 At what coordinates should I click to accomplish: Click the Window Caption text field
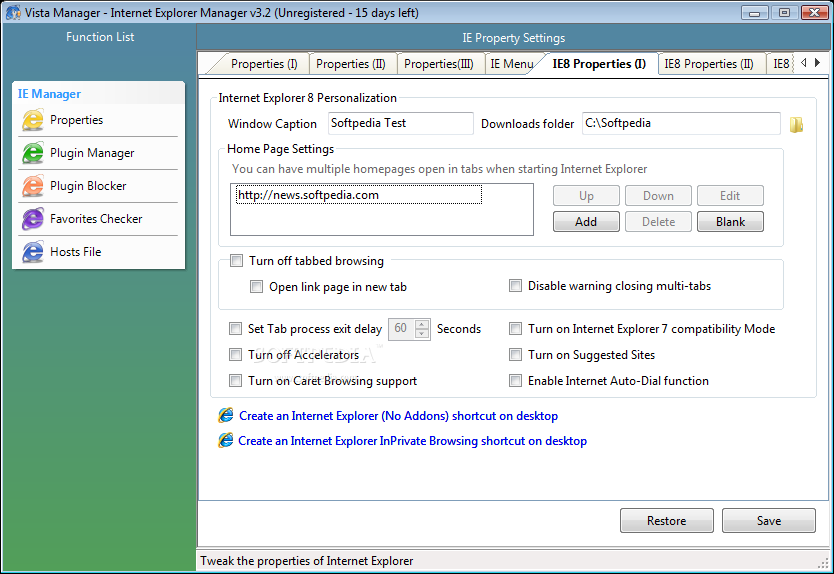[x=401, y=123]
